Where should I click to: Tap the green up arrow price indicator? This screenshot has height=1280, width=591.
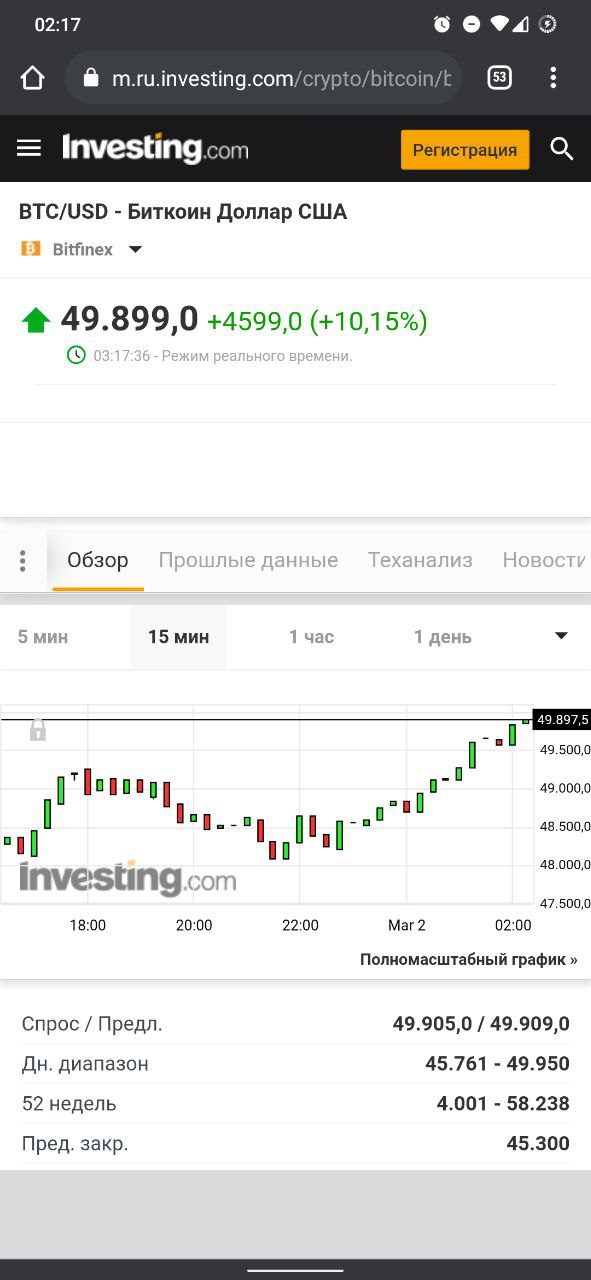click(x=36, y=320)
